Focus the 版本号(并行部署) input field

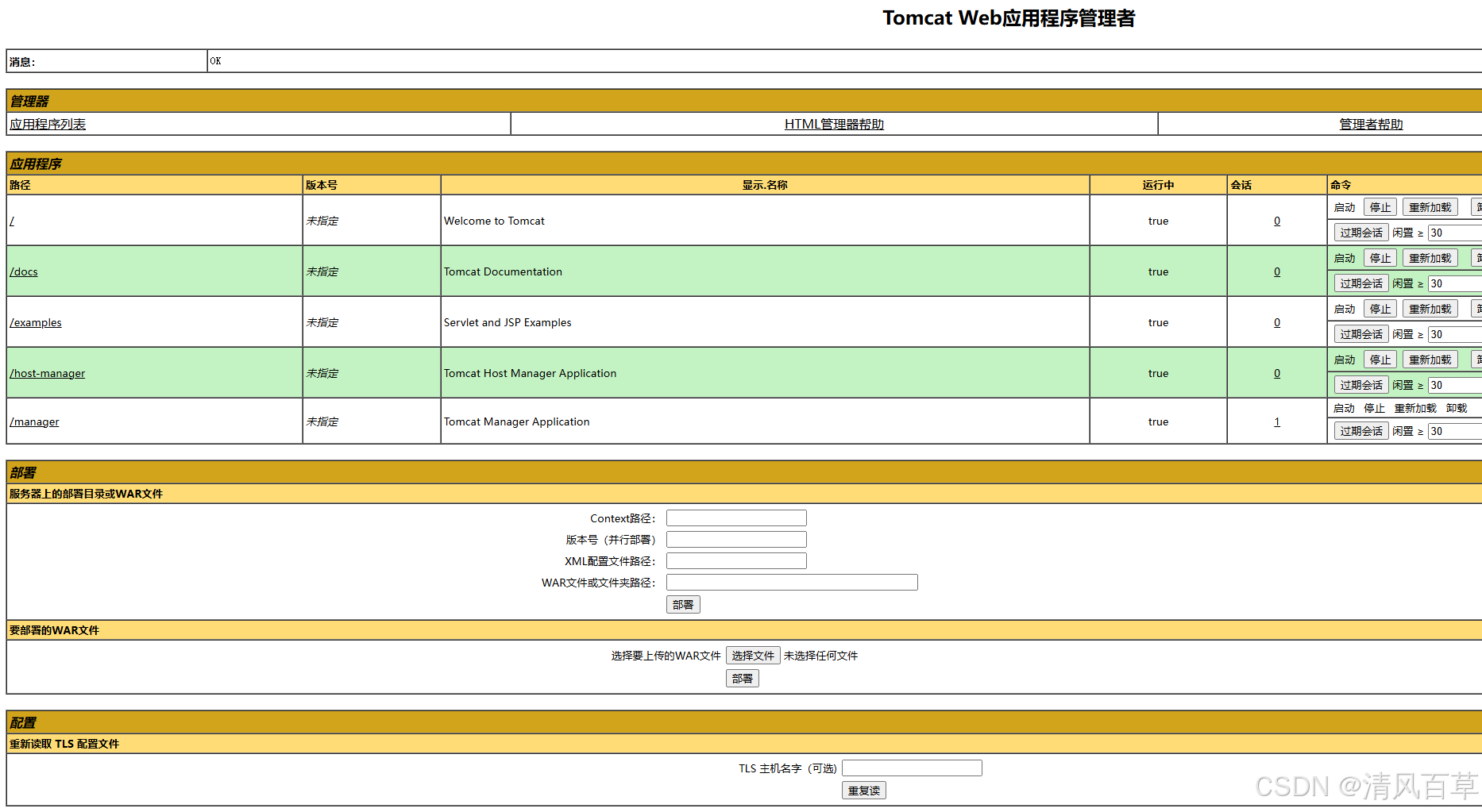click(x=736, y=540)
